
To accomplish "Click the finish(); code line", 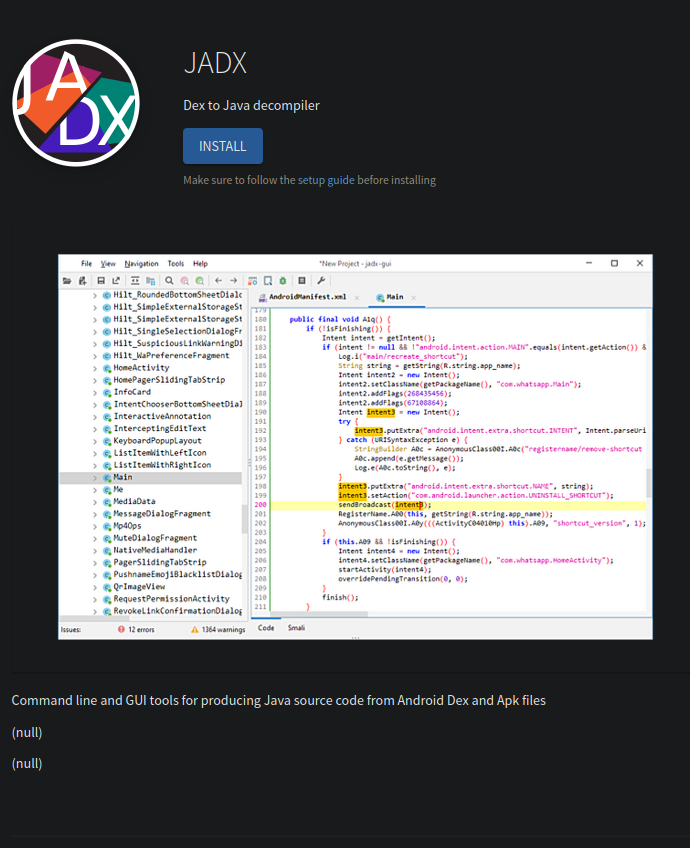I will pos(340,598).
